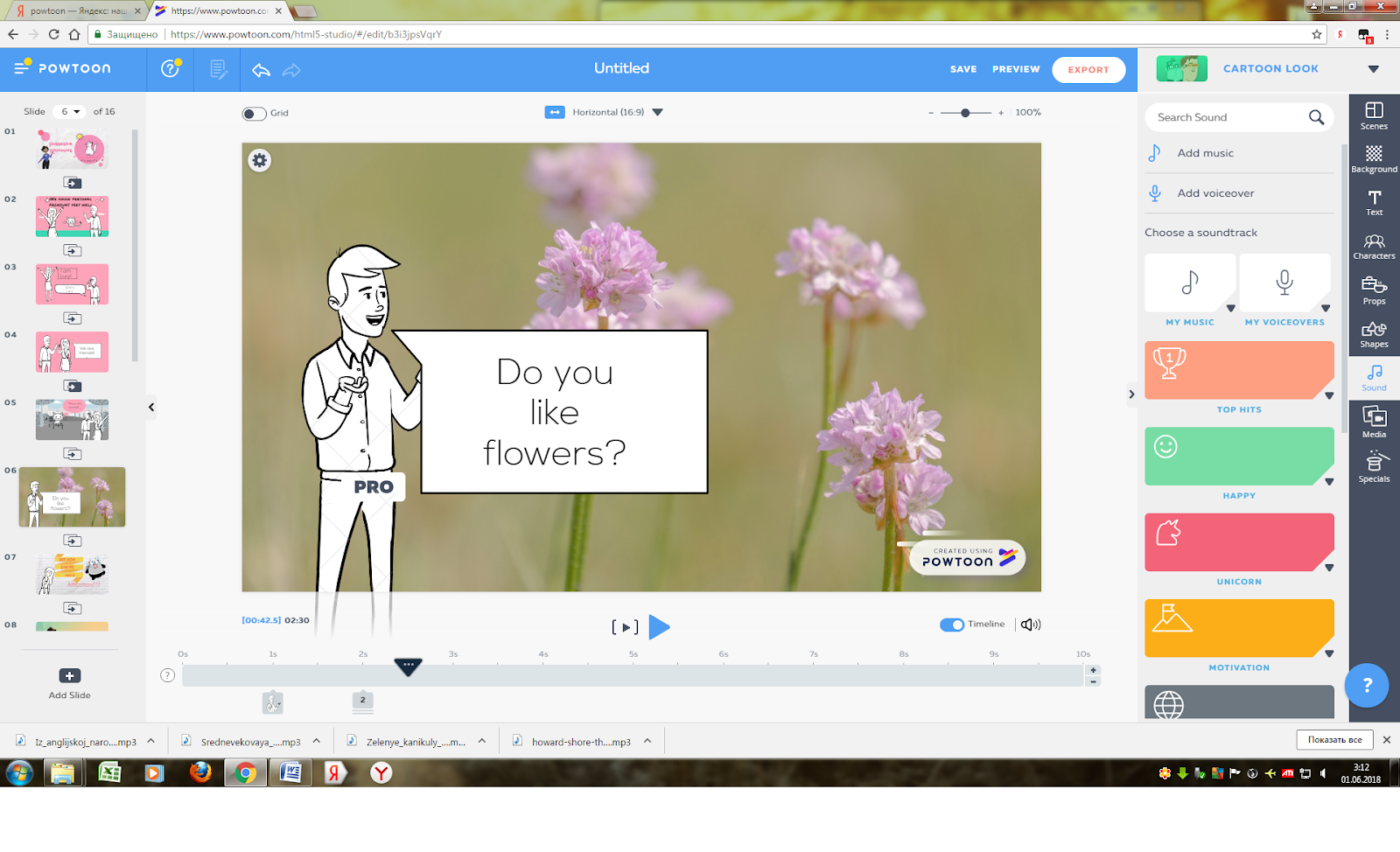Click the timeline help question icon

pos(168,675)
